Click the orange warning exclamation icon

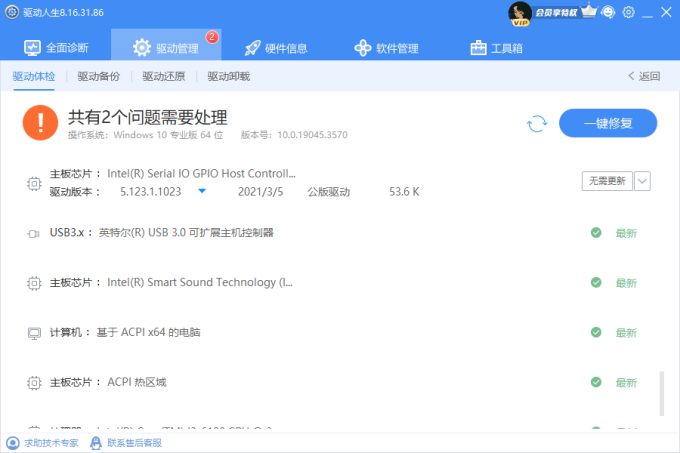[40, 123]
